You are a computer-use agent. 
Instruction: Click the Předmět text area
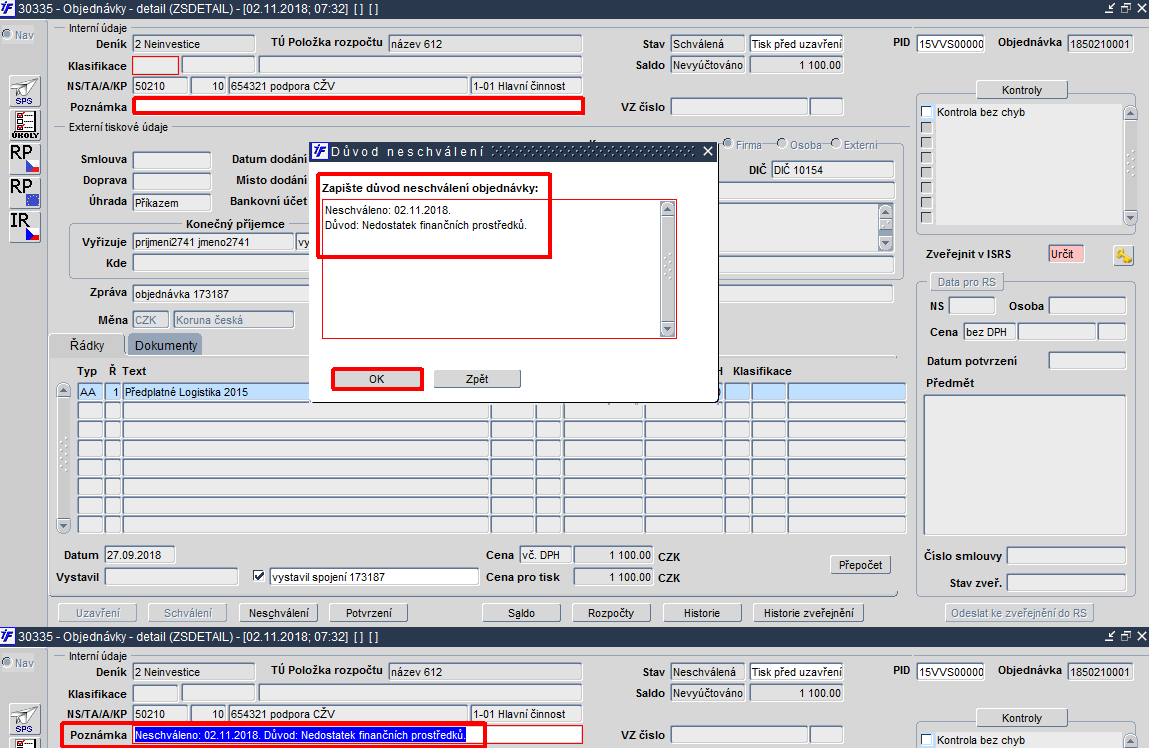tap(1024, 465)
